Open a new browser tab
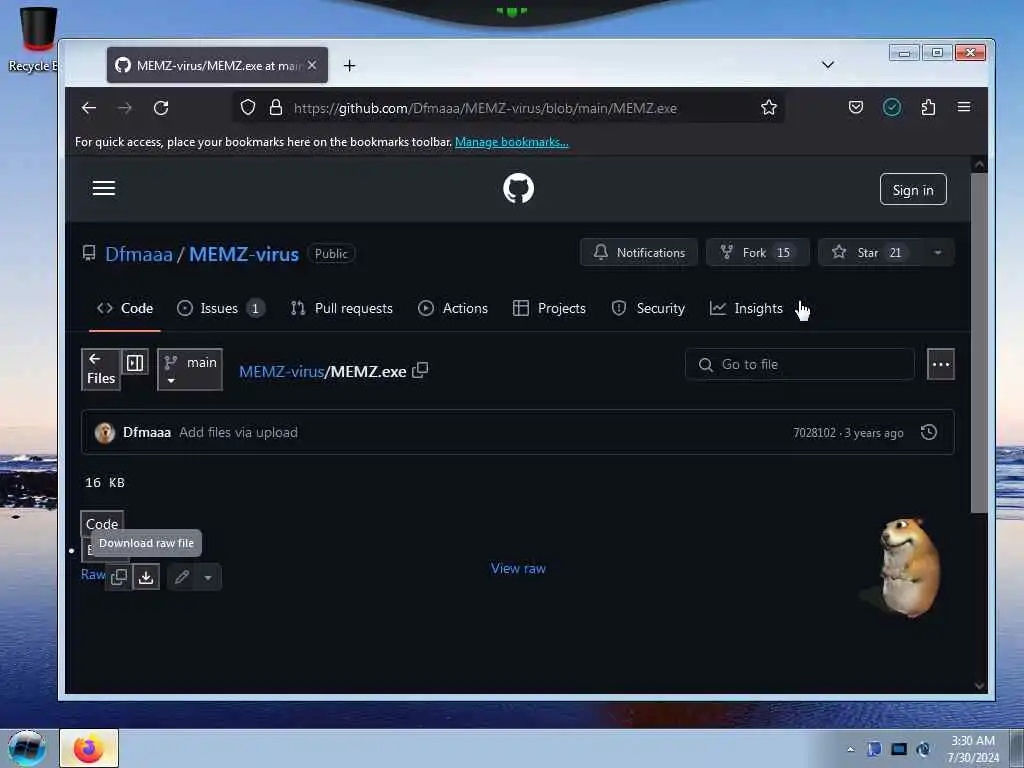Screen dimensions: 1024x768 [349, 65]
